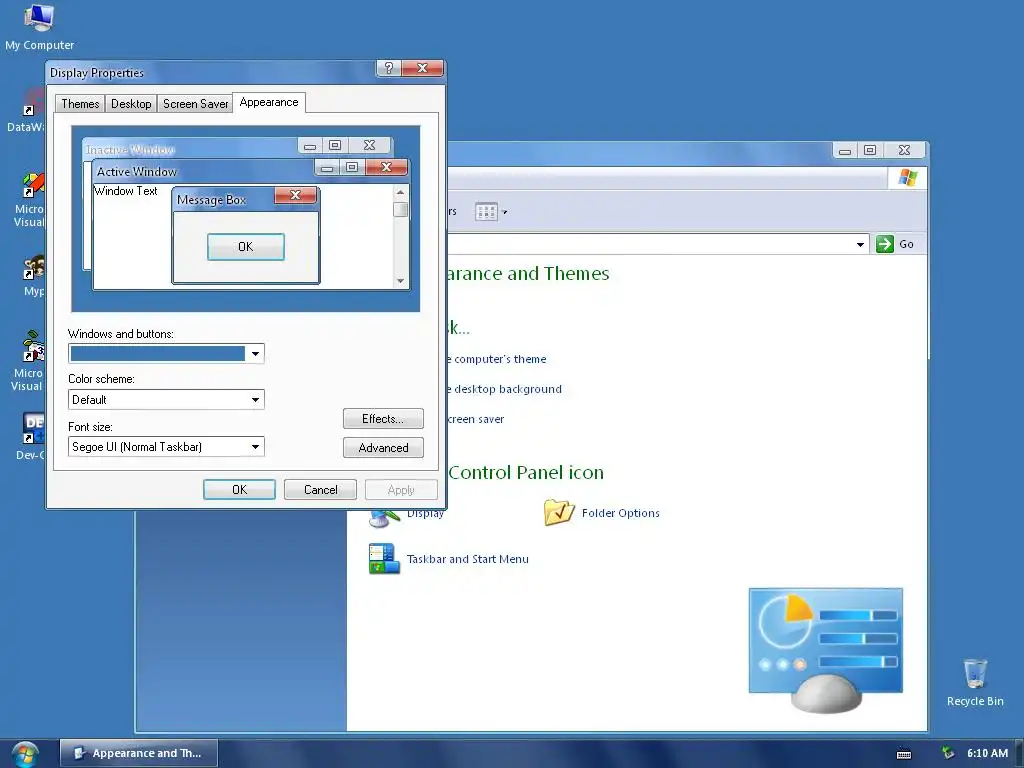Confirm with Display Properties OK button
The image size is (1024, 768).
coord(239,489)
